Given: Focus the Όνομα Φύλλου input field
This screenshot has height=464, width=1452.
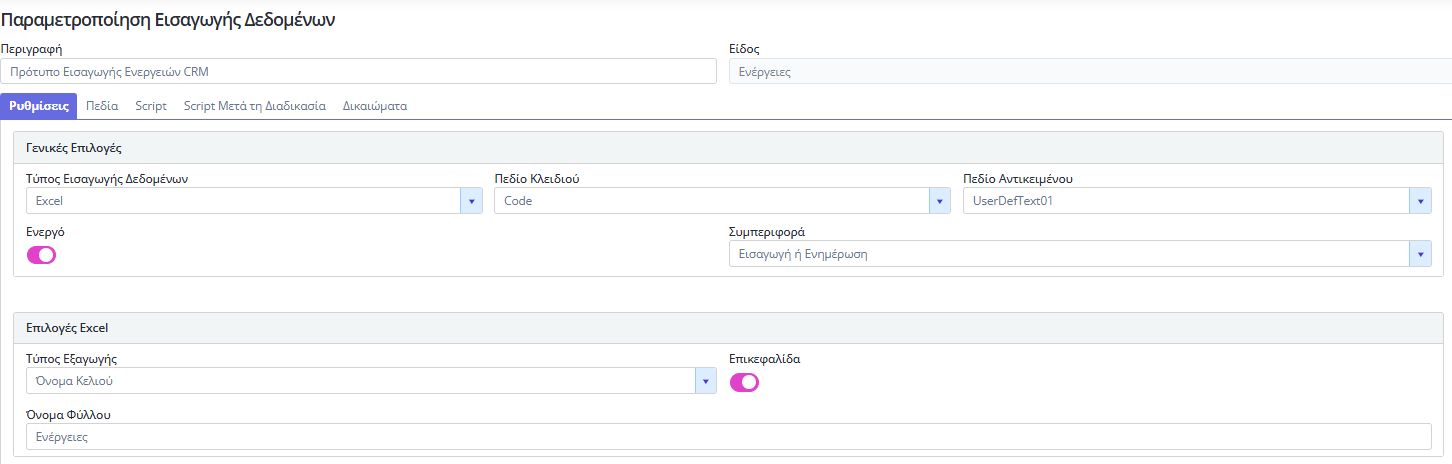Looking at the screenshot, I should (x=728, y=437).
